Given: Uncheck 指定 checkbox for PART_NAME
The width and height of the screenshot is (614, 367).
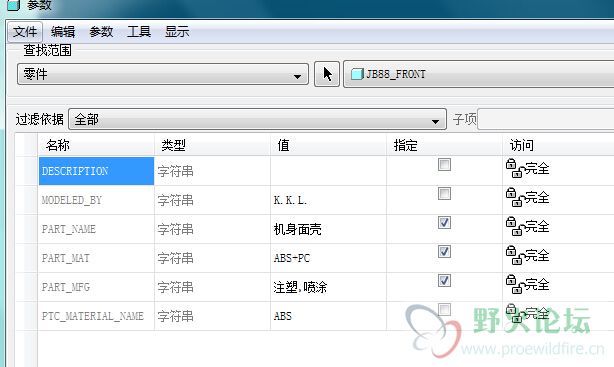Looking at the screenshot, I should point(444,222).
